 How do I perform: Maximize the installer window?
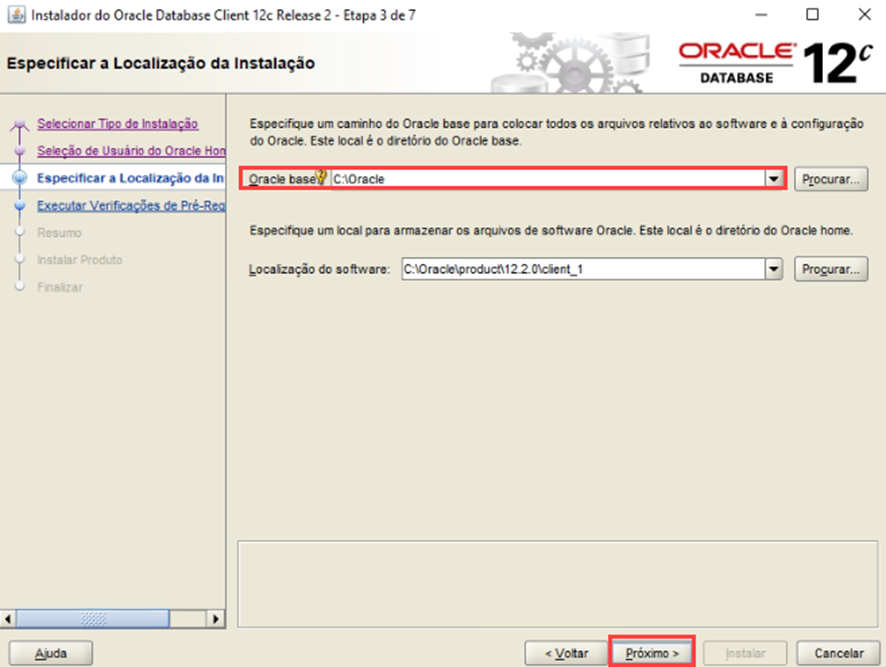click(x=812, y=15)
